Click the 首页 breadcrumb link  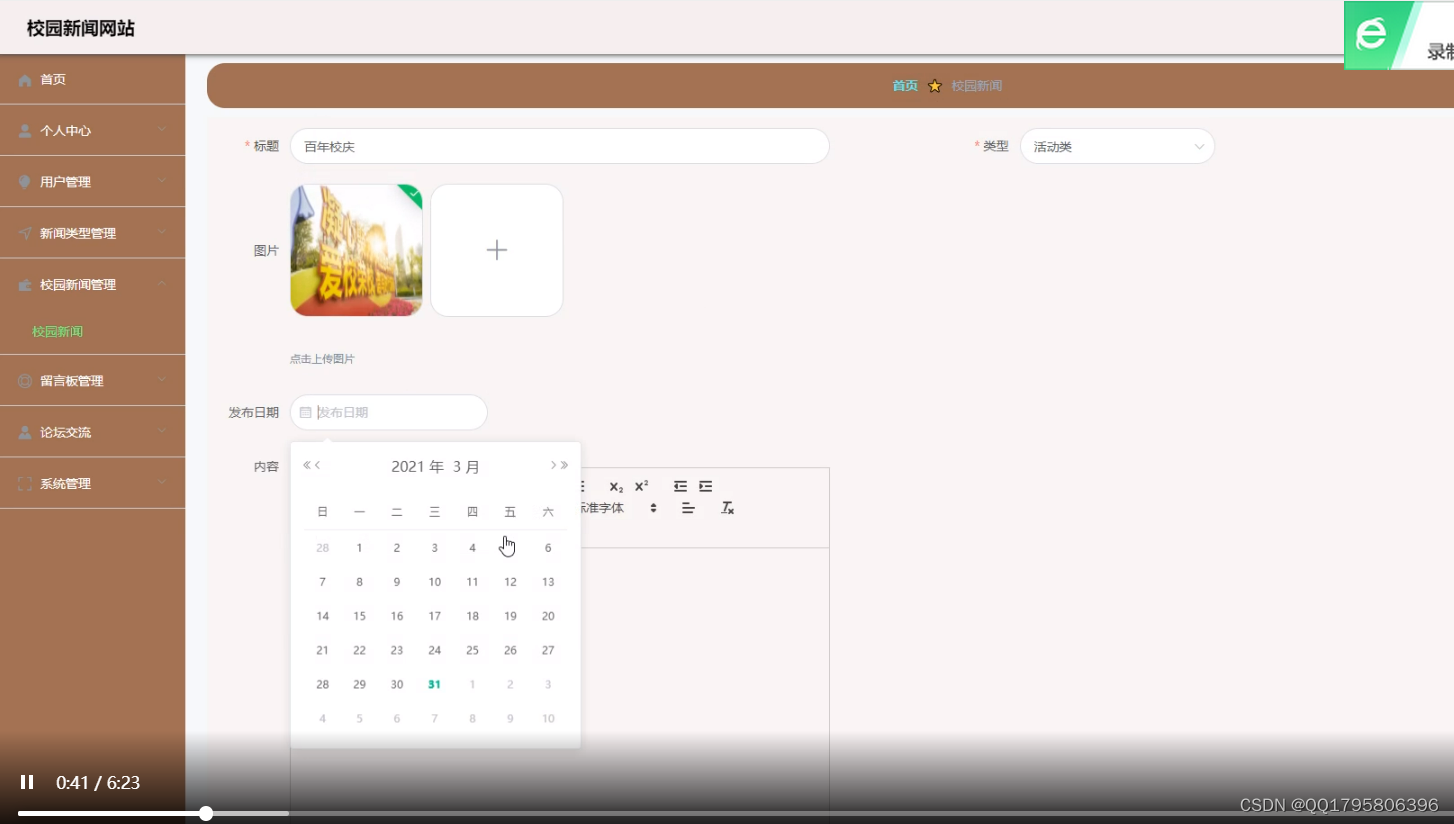pyautogui.click(x=905, y=86)
